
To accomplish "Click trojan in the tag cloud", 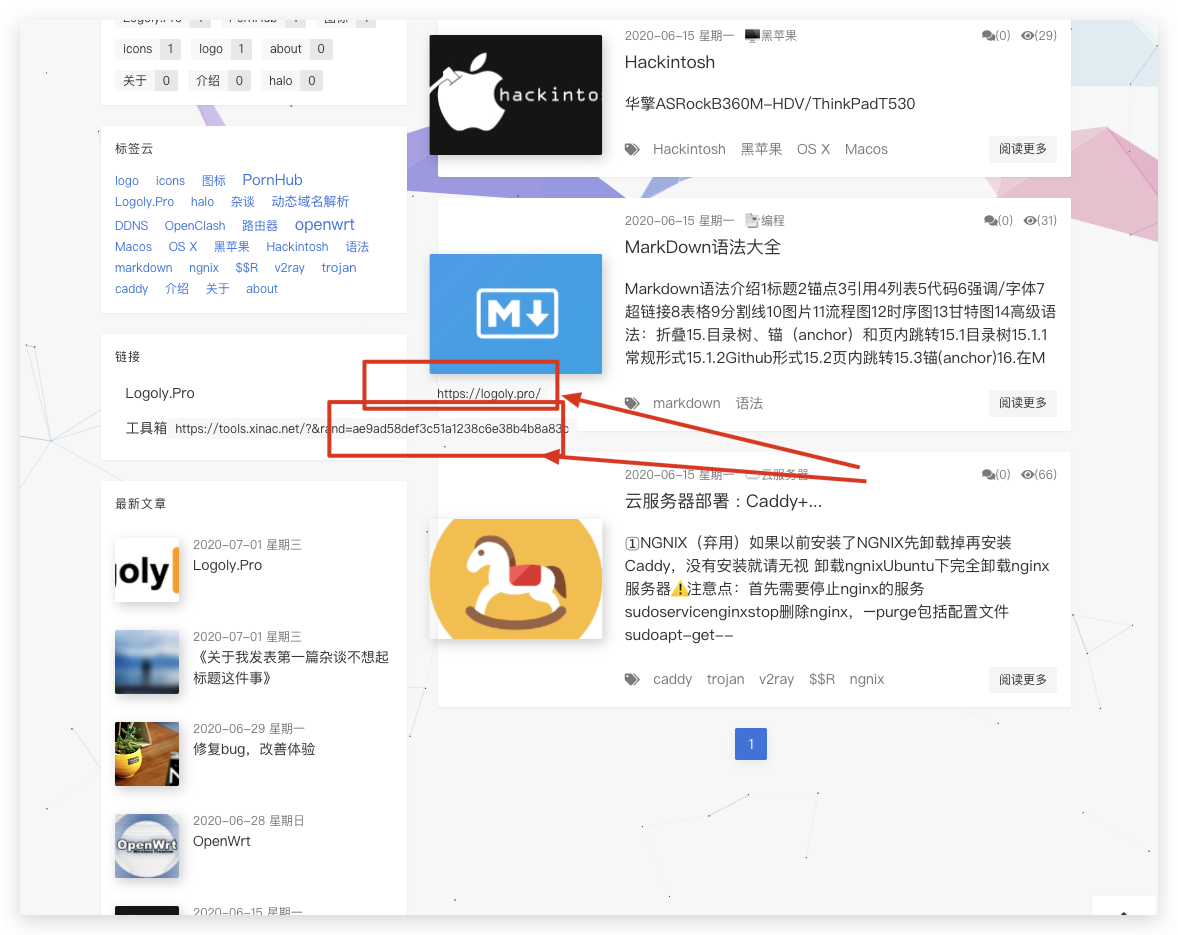I will click(x=339, y=267).
